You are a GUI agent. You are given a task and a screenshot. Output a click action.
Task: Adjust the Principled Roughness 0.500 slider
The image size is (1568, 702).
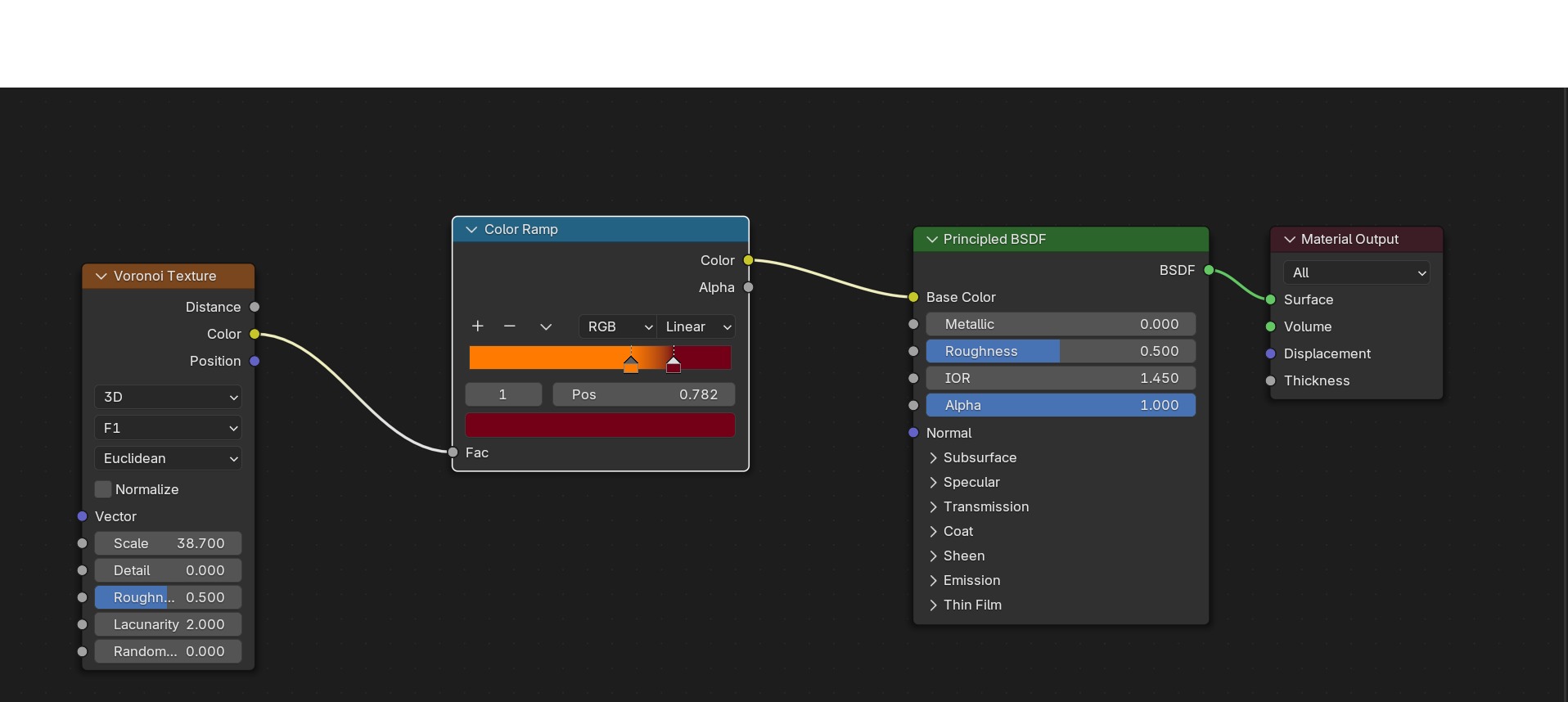pos(1061,351)
